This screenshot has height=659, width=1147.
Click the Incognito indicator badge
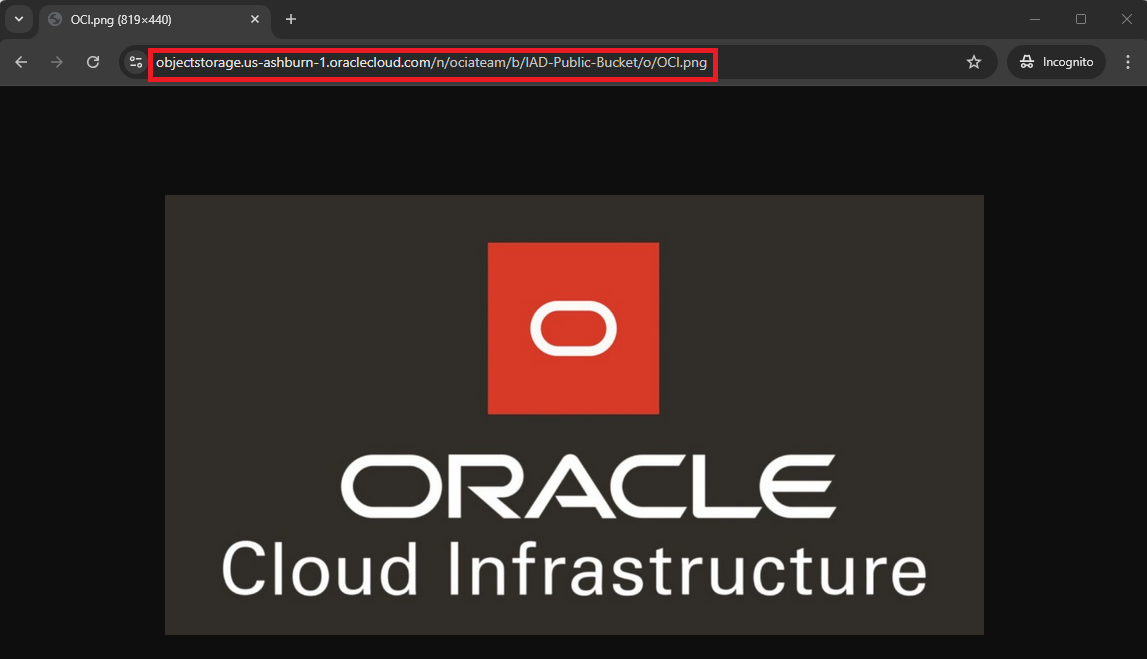pos(1055,61)
